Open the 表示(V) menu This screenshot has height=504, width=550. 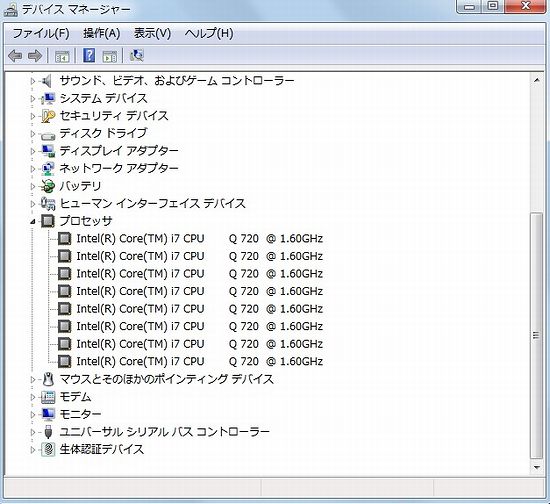pos(152,34)
